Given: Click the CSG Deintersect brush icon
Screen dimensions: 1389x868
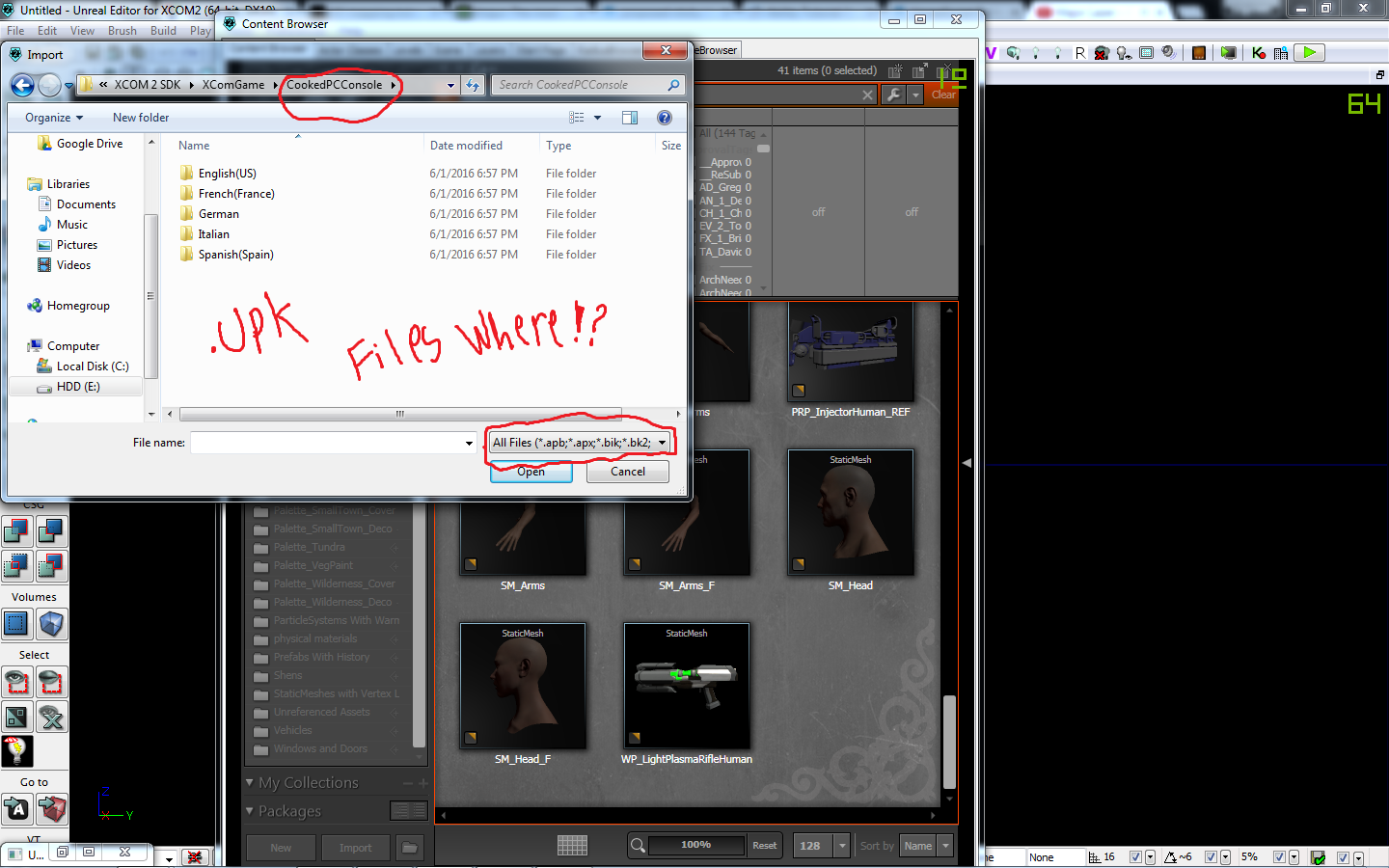Looking at the screenshot, I should pyautogui.click(x=51, y=566).
